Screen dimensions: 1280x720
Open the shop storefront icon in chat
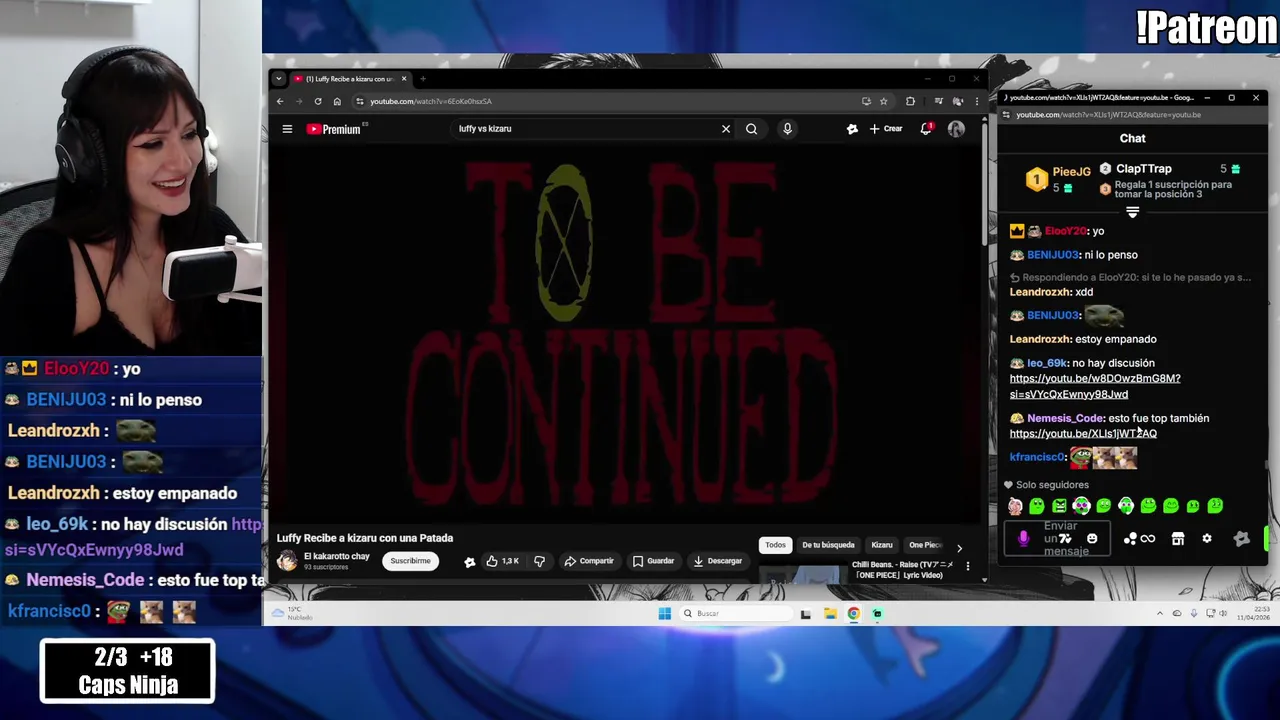click(x=1178, y=539)
